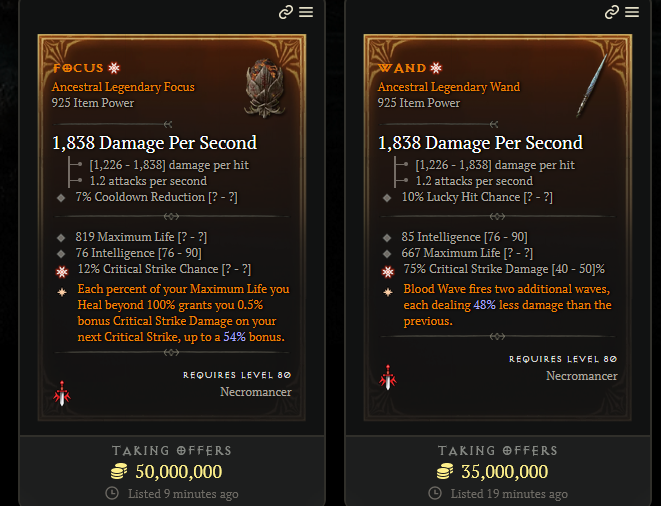Screen dimensions: 661x506
Task: Open the hamburger menu above the Wand card
Action: (631, 13)
